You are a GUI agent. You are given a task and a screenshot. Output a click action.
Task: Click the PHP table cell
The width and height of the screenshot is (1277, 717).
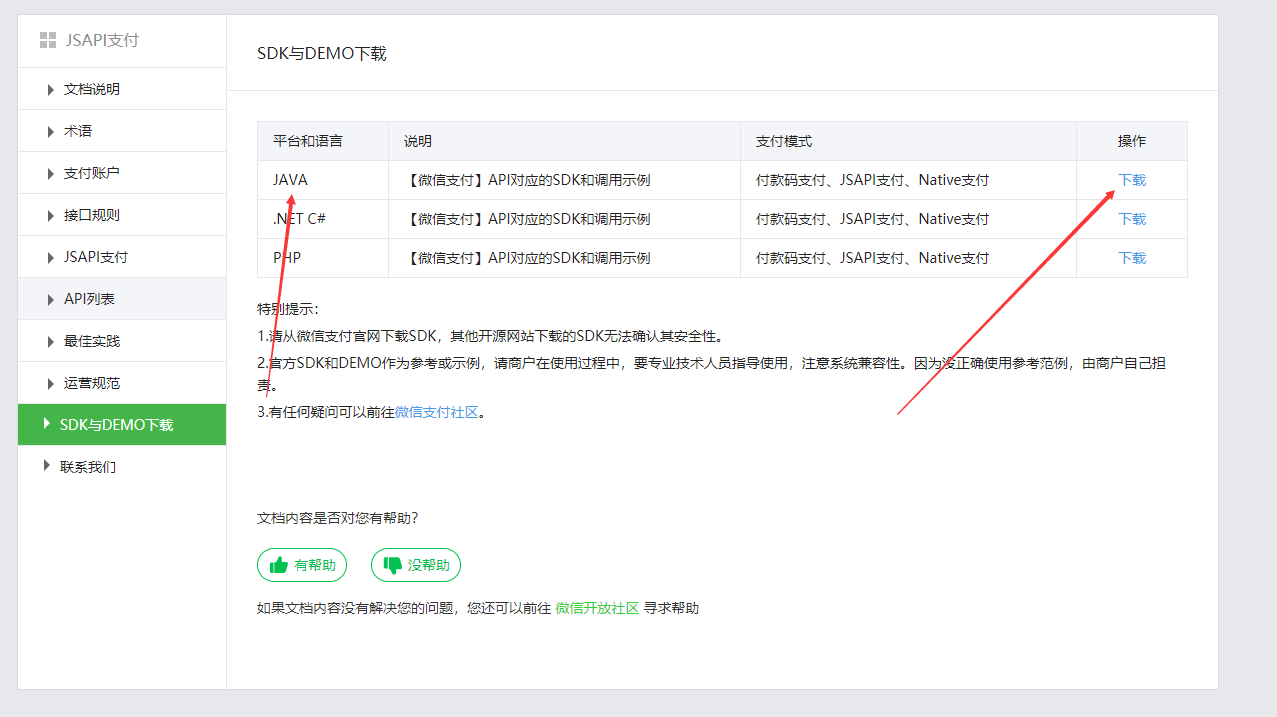point(323,258)
